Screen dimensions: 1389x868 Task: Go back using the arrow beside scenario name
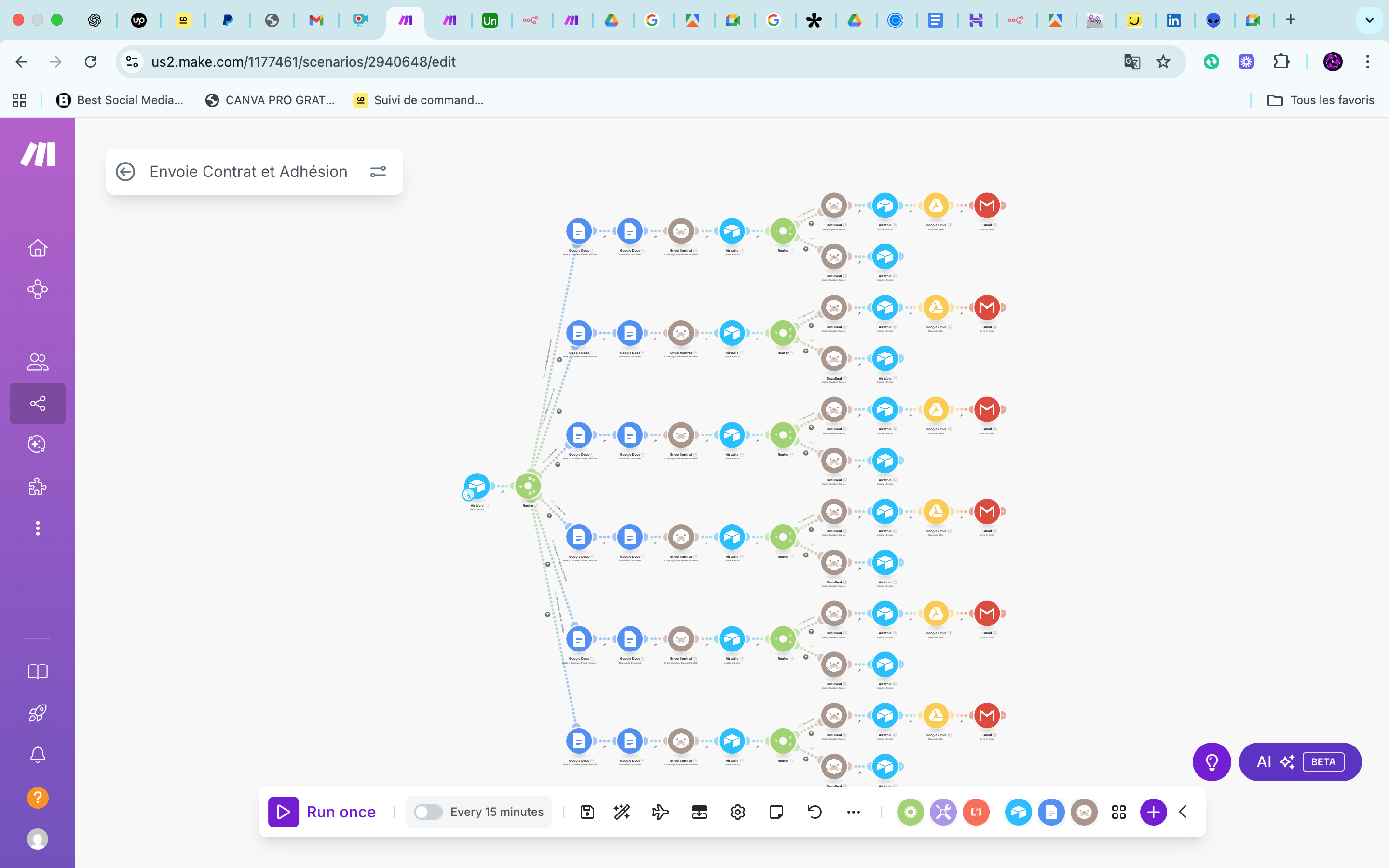tap(125, 172)
